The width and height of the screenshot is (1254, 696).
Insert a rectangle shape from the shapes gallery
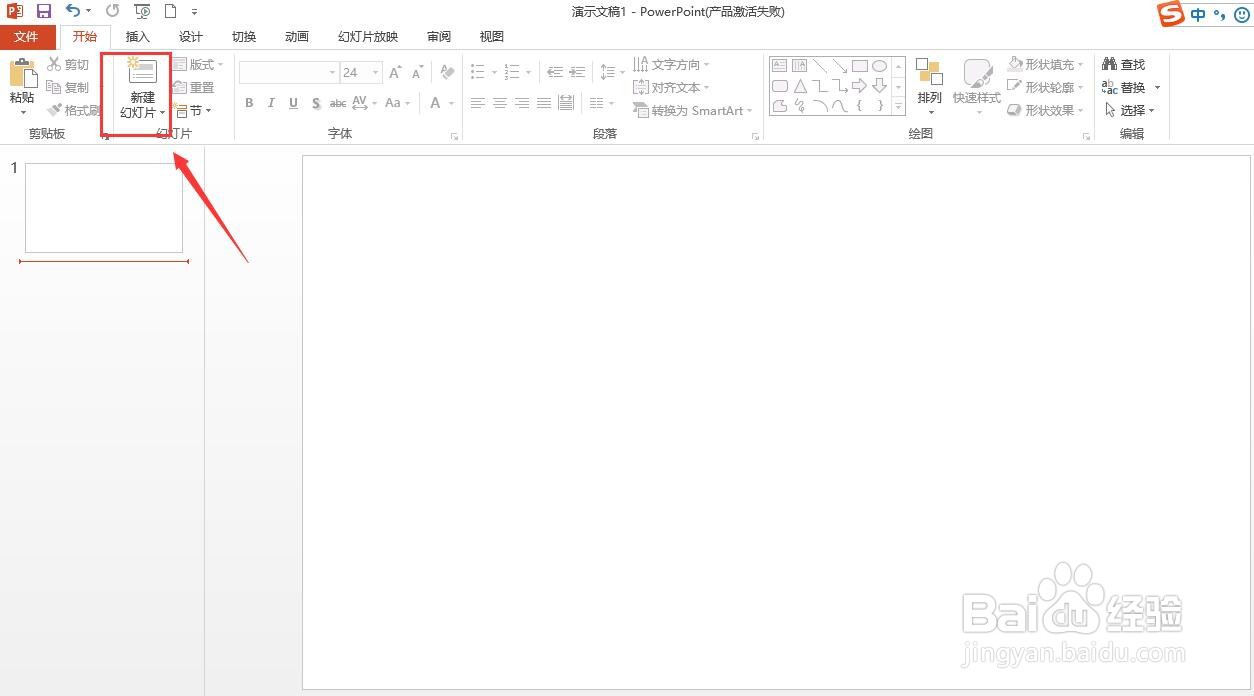[x=859, y=64]
